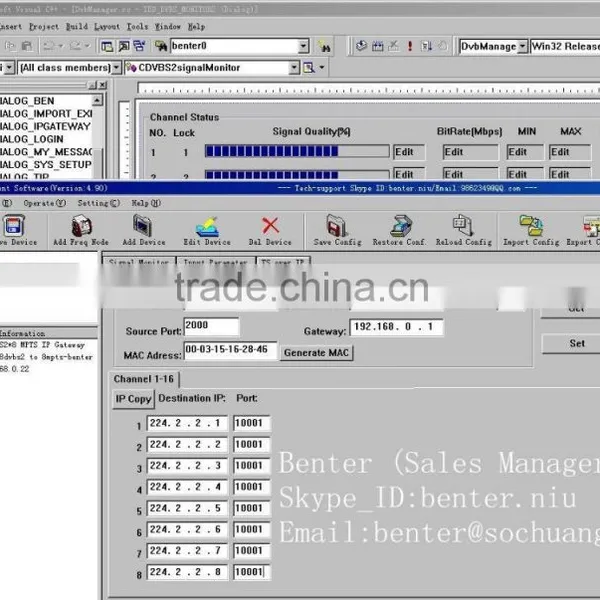Open the benter0 find combo dropdown
600x600 pixels.
point(303,46)
